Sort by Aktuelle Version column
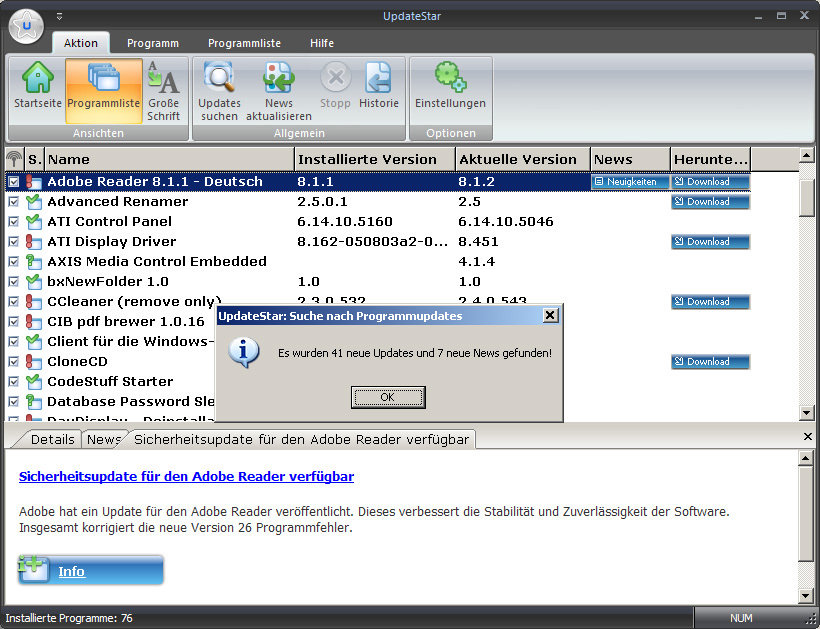The image size is (820, 629). pos(523,159)
